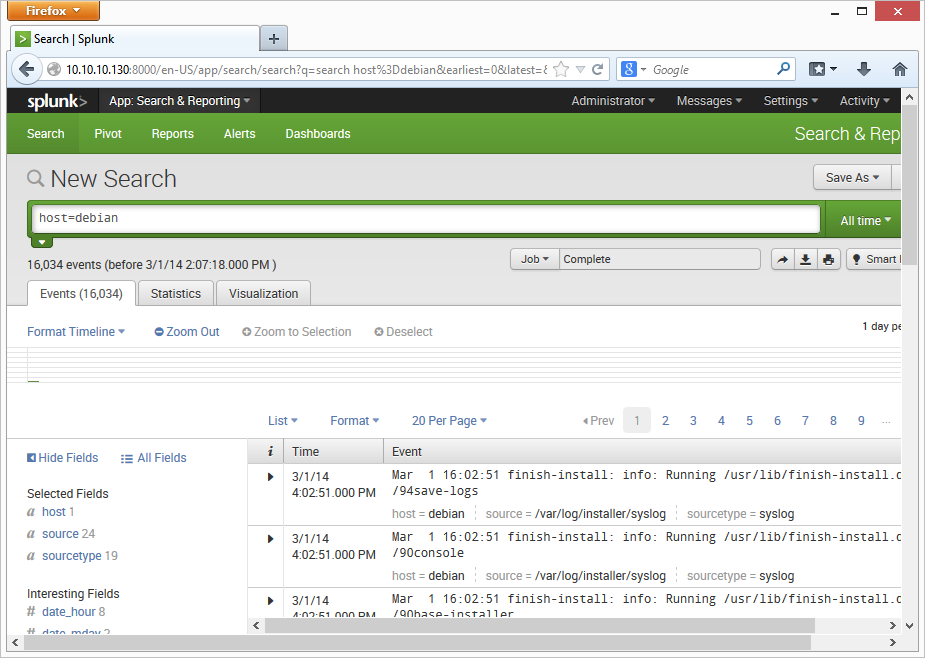Open the Activity menu
Screen dimensions: 925x658
pos(864,101)
